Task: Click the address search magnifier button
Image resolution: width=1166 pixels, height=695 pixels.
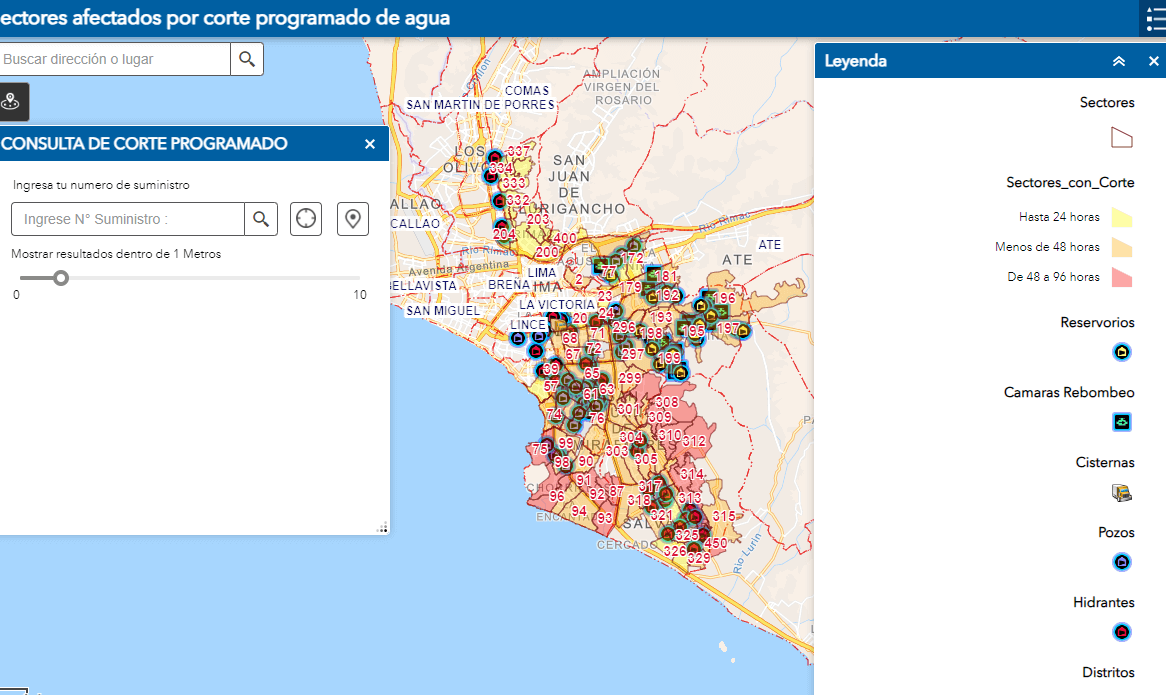Action: pos(247,59)
